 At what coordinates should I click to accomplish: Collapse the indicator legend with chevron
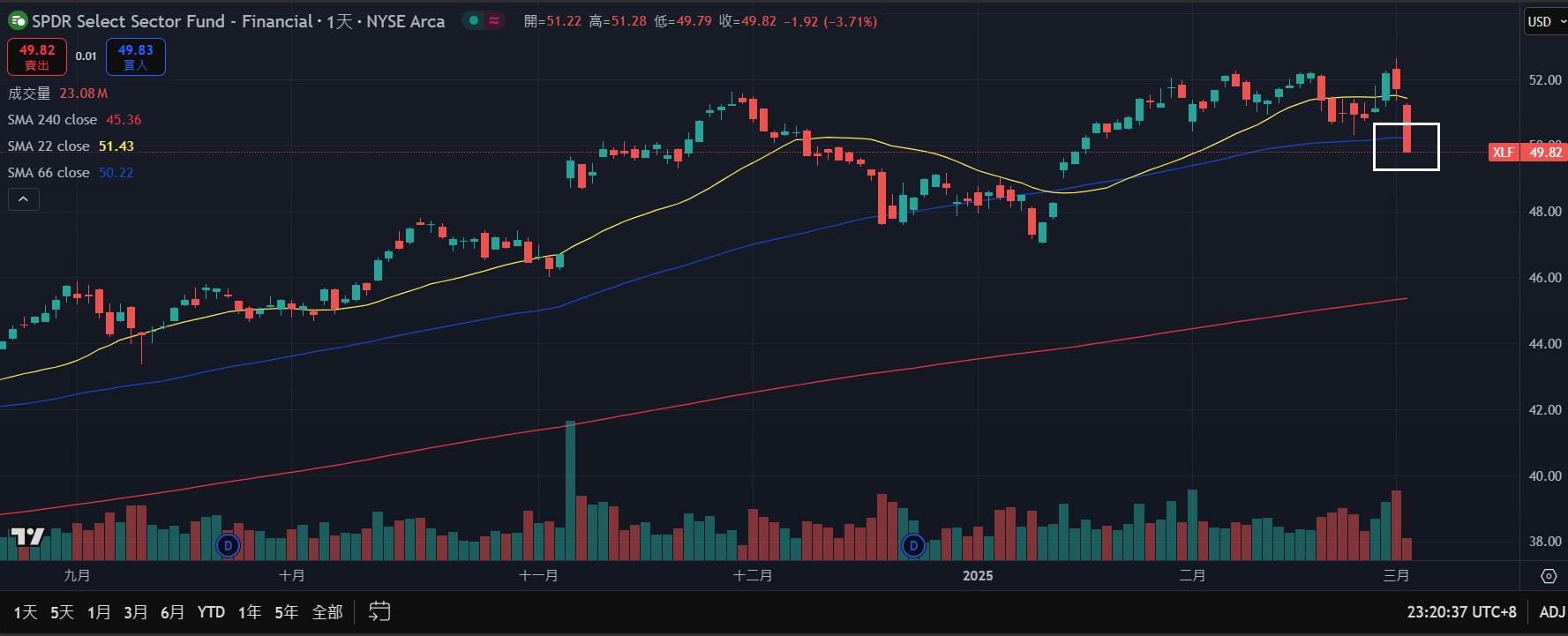tap(24, 200)
